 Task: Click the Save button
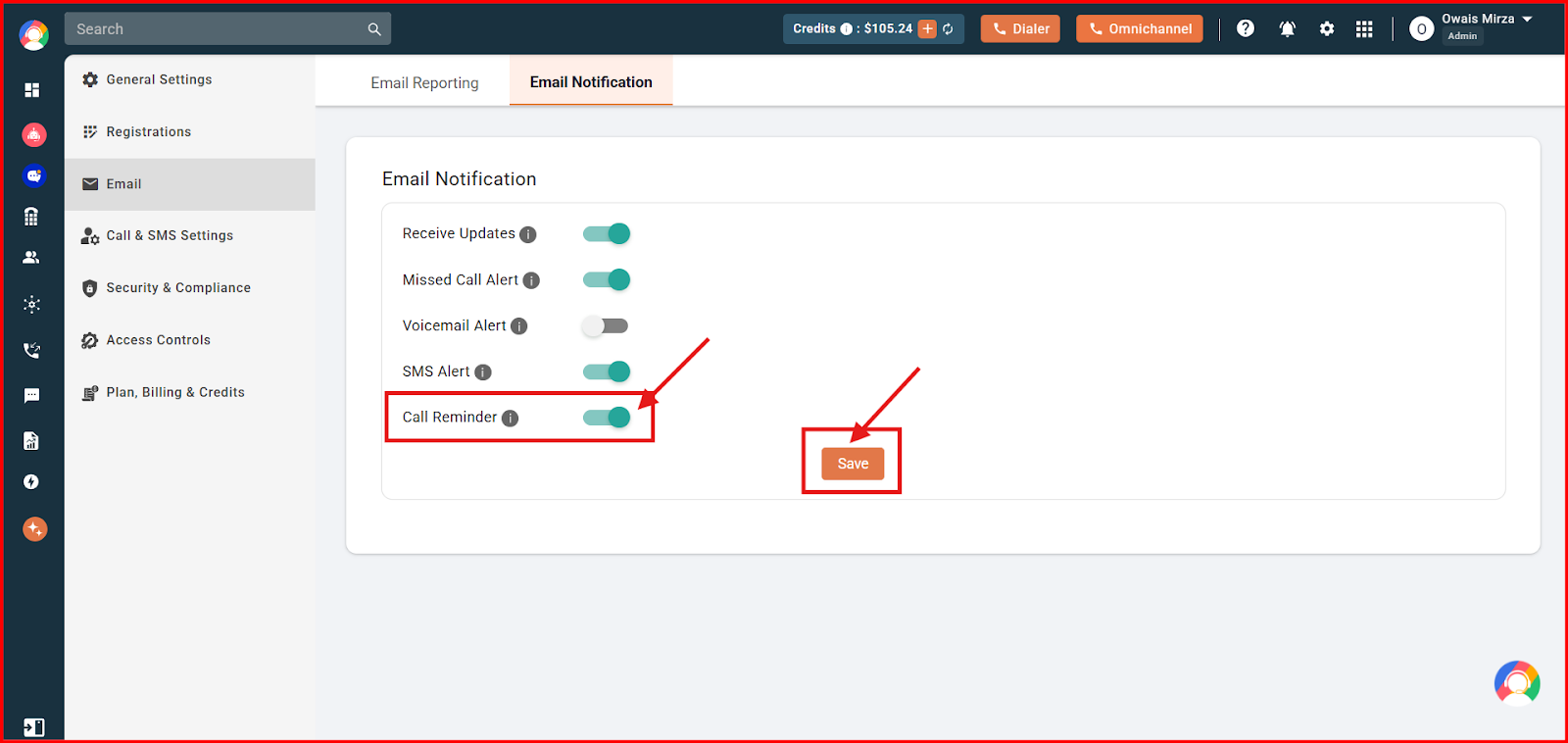pos(853,464)
